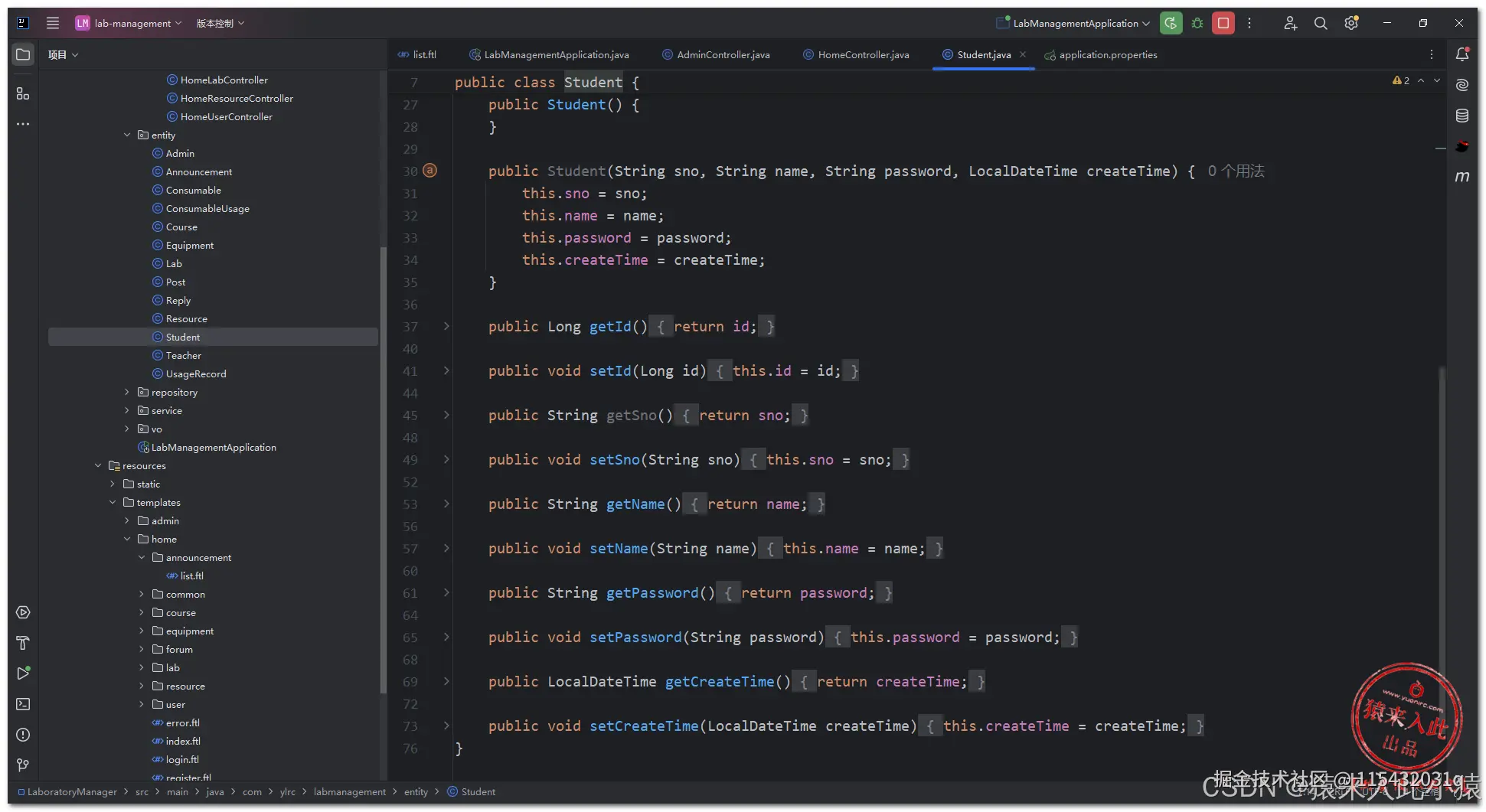Open the 版本控制 version control dropdown
1486x812 pixels.
tap(220, 23)
